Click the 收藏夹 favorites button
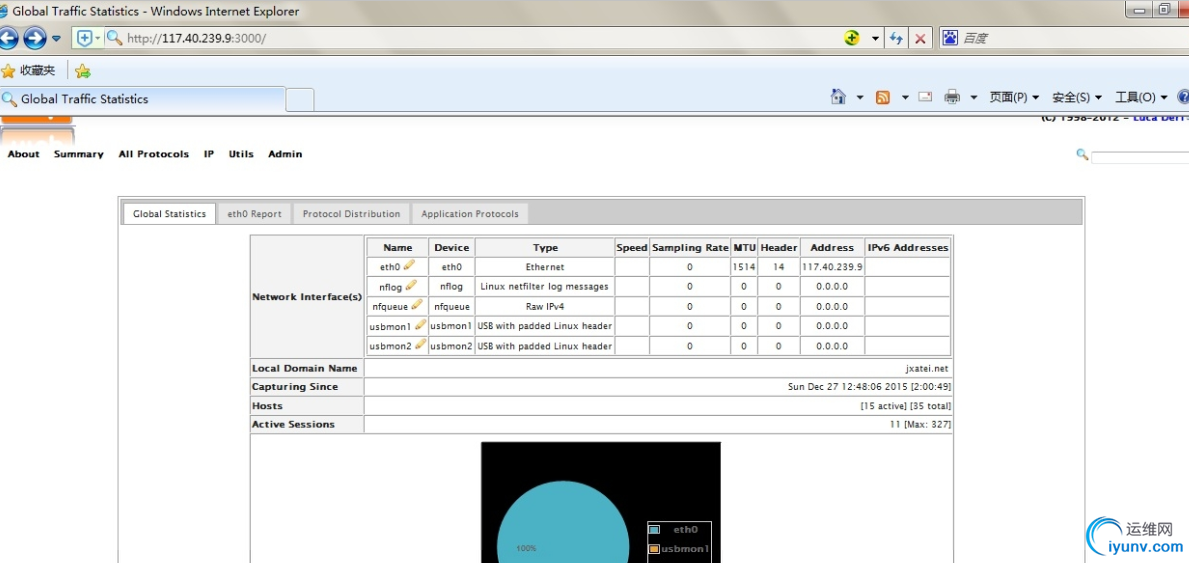The width and height of the screenshot is (1189, 563). click(29, 70)
